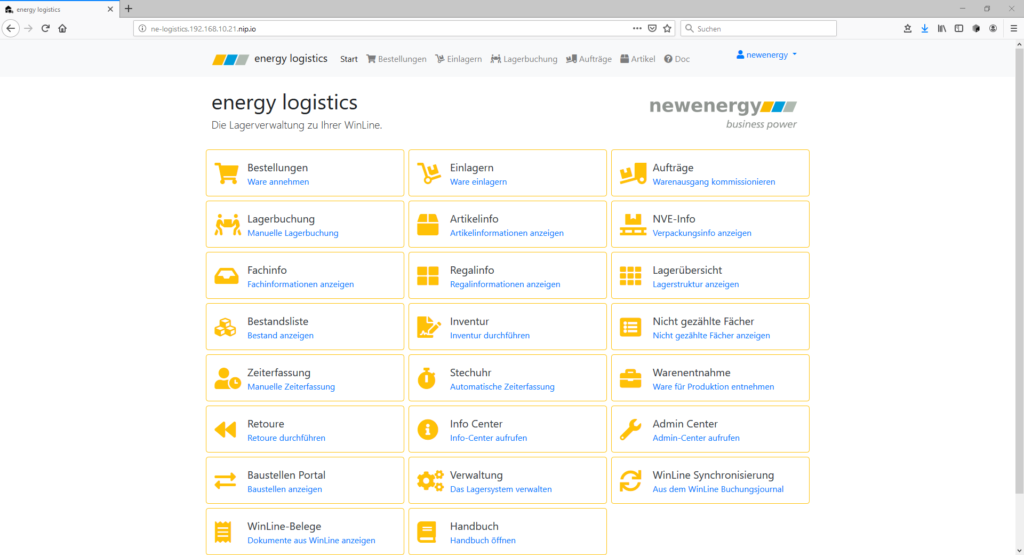Open the browser downloads arrow icon
Viewport: 1024px width, 555px height.
pos(925,28)
